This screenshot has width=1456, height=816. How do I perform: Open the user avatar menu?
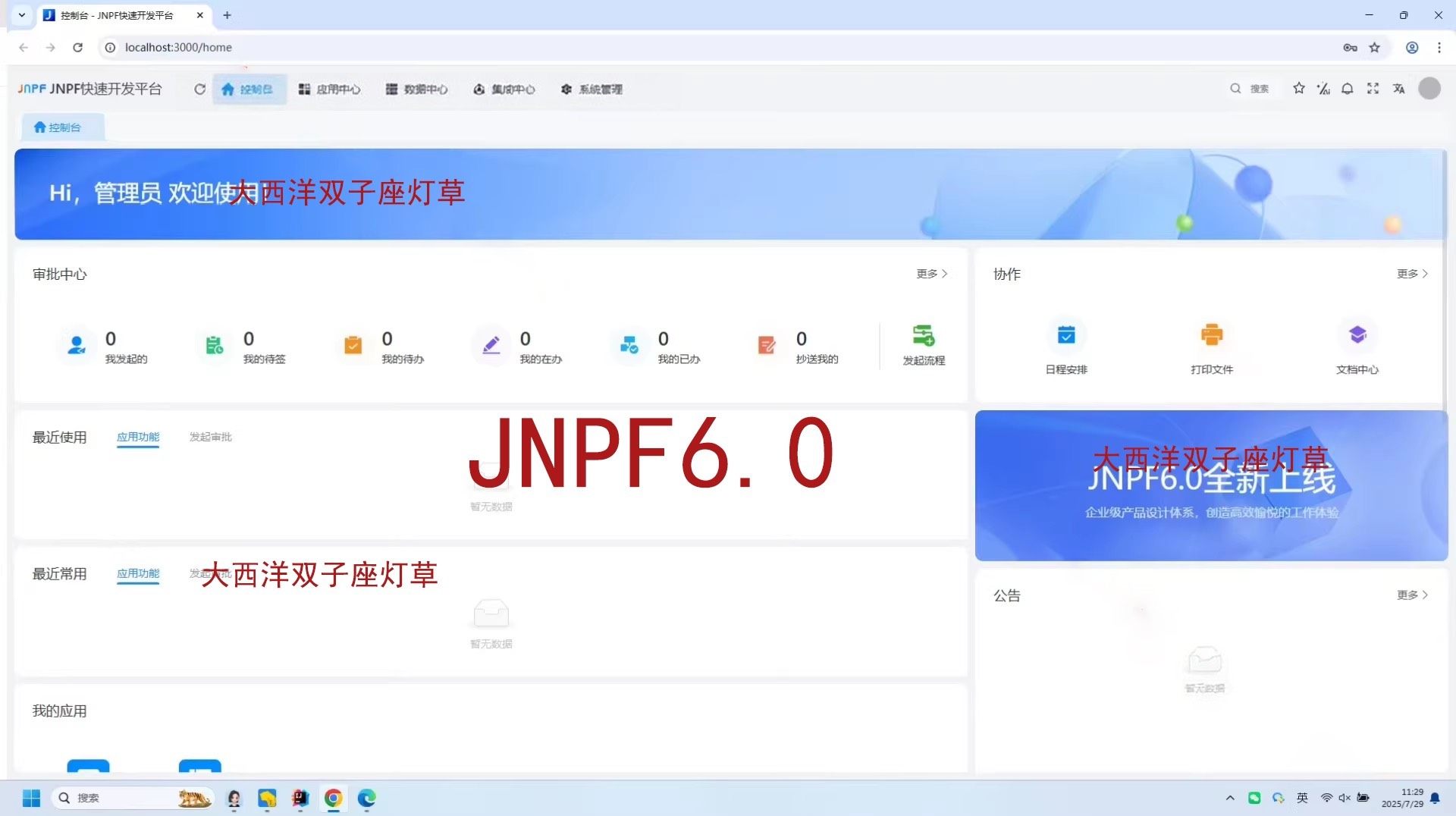pyautogui.click(x=1429, y=89)
